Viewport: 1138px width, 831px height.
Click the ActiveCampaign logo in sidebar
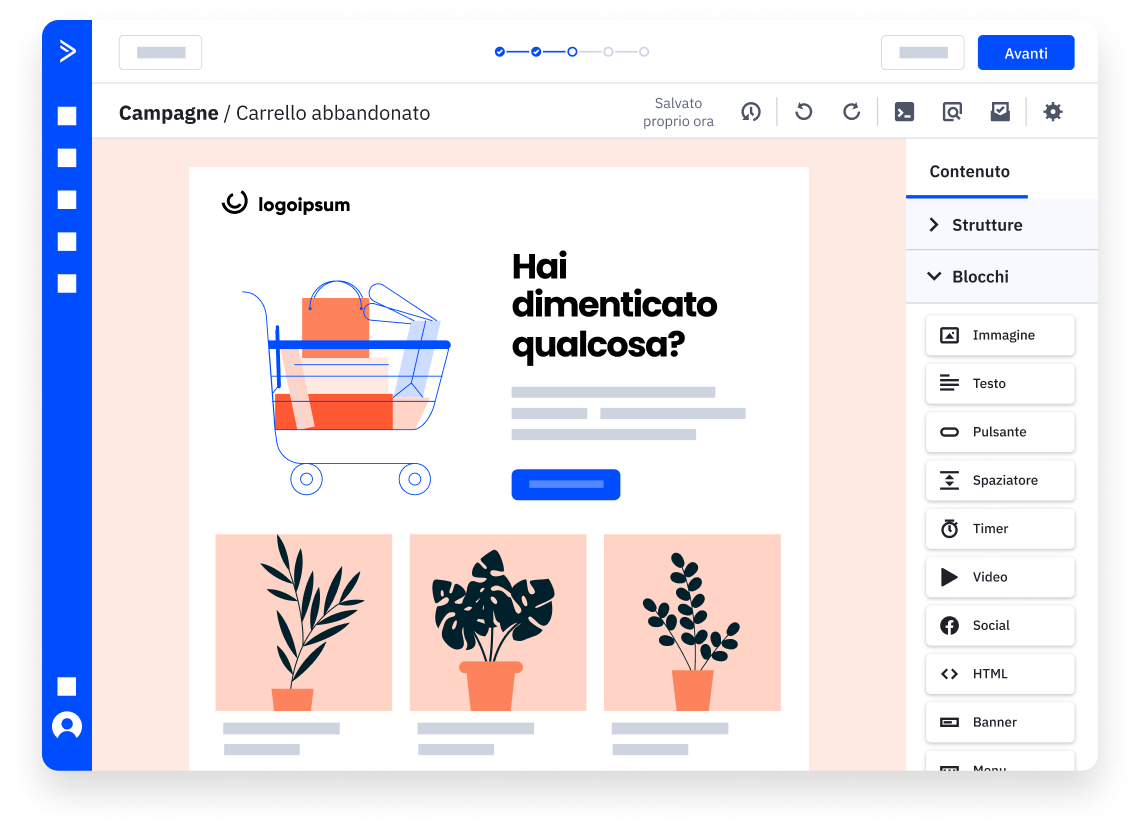coord(67,52)
